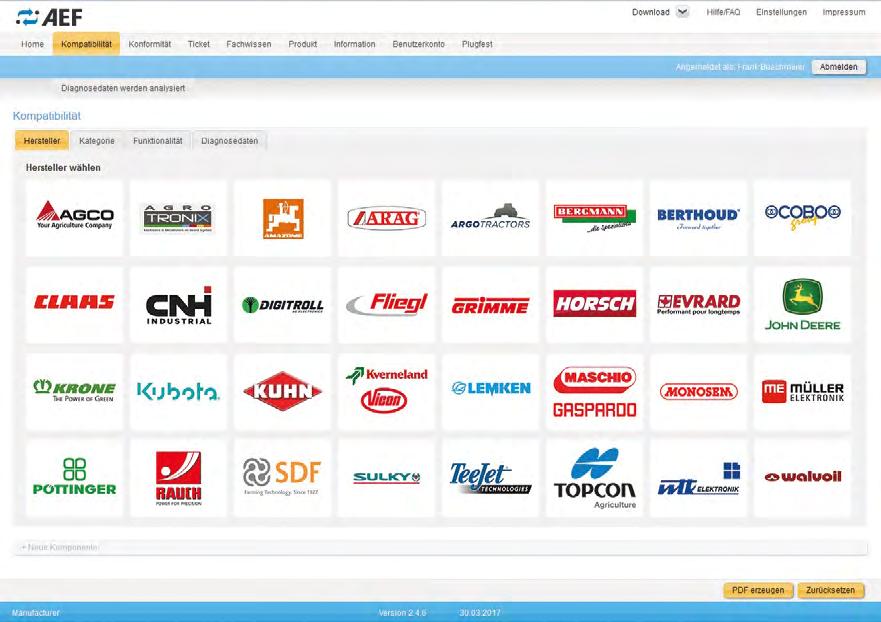Pick the WTK Elektronik tile

pos(698,478)
